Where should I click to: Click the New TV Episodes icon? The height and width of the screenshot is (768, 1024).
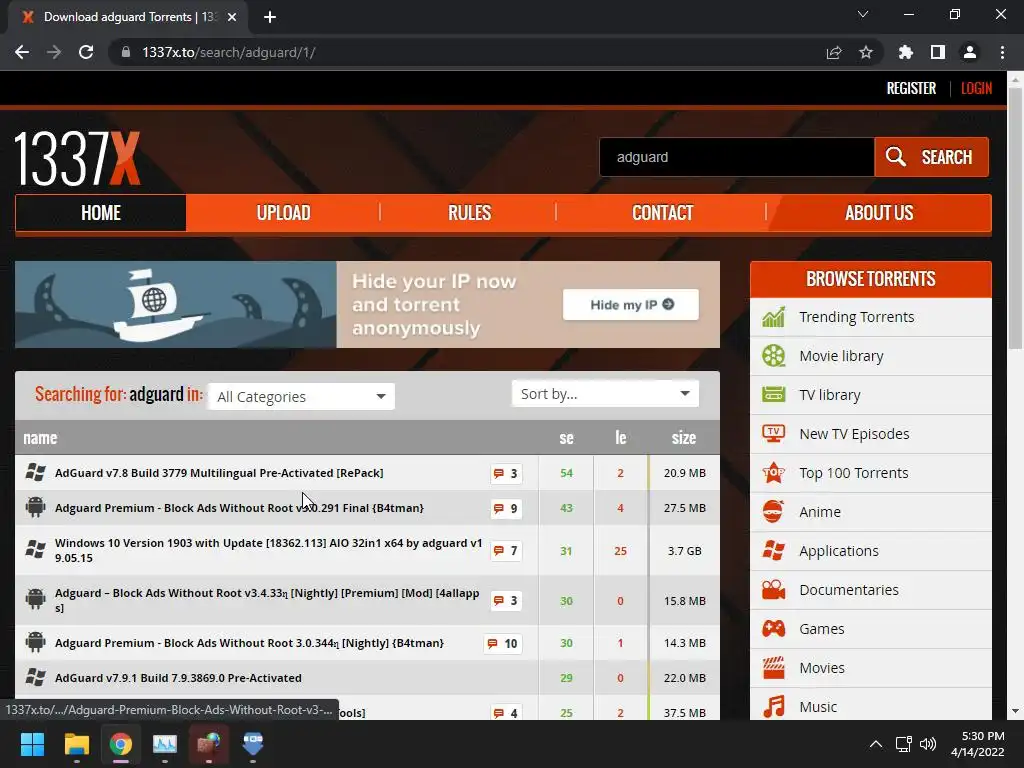[773, 434]
